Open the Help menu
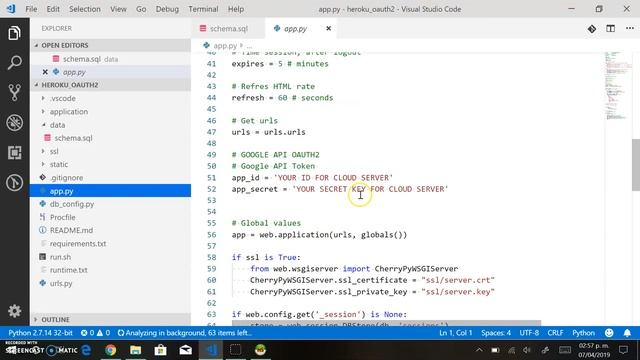The image size is (640, 360). click(236, 9)
